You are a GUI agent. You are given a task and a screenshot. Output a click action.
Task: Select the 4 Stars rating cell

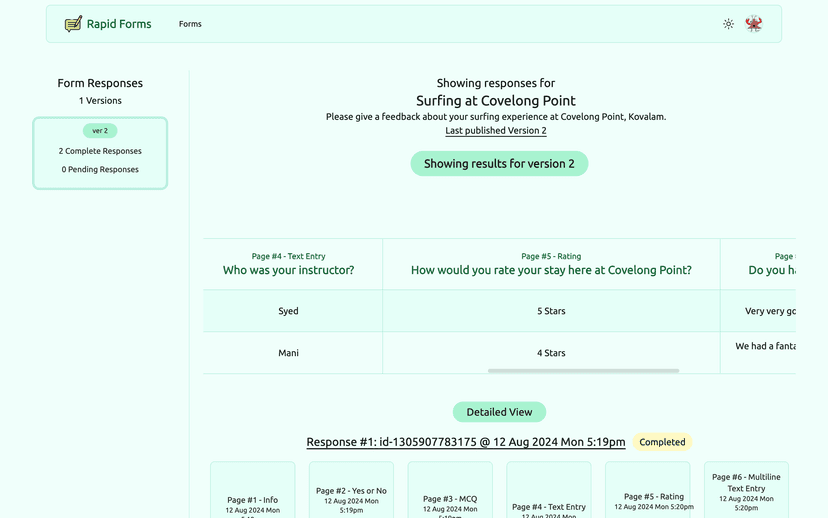click(551, 353)
